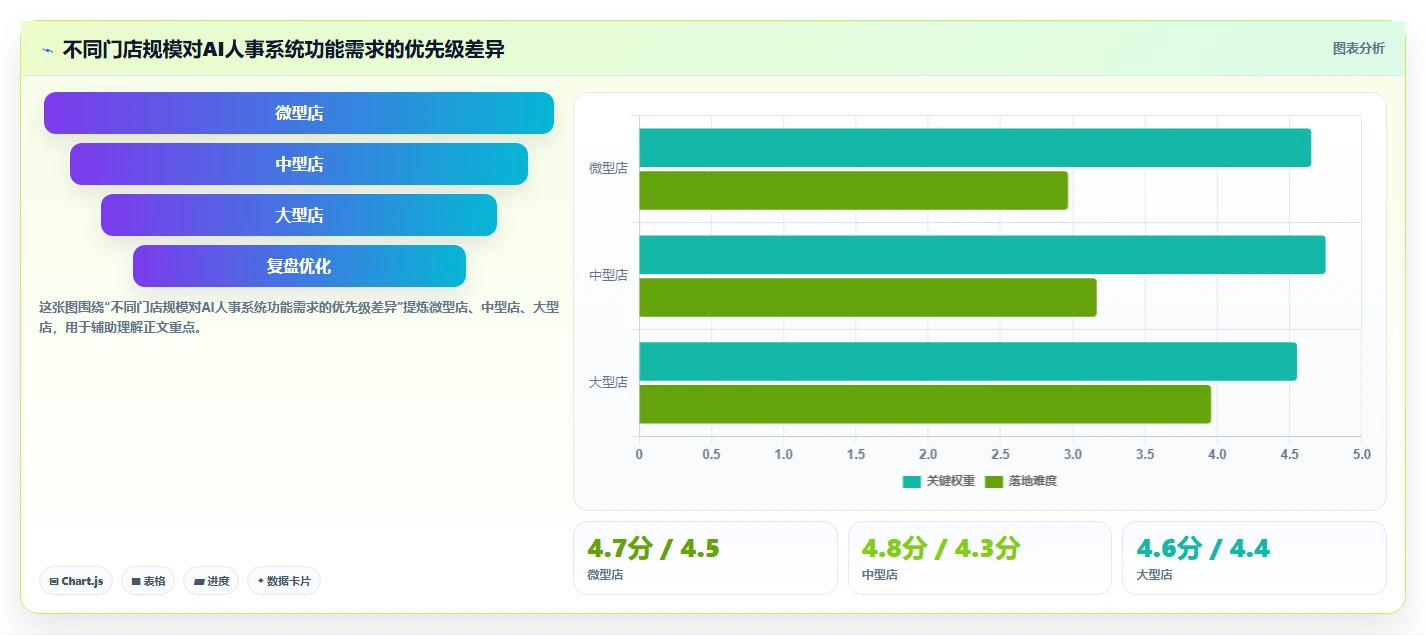Toggle the 落地难度 legend swatch

point(993,481)
